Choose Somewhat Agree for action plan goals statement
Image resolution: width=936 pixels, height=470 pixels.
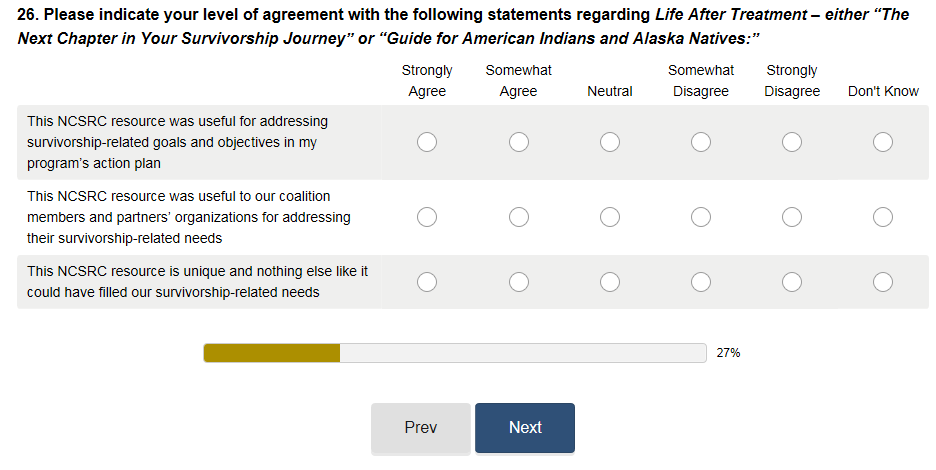click(x=518, y=142)
